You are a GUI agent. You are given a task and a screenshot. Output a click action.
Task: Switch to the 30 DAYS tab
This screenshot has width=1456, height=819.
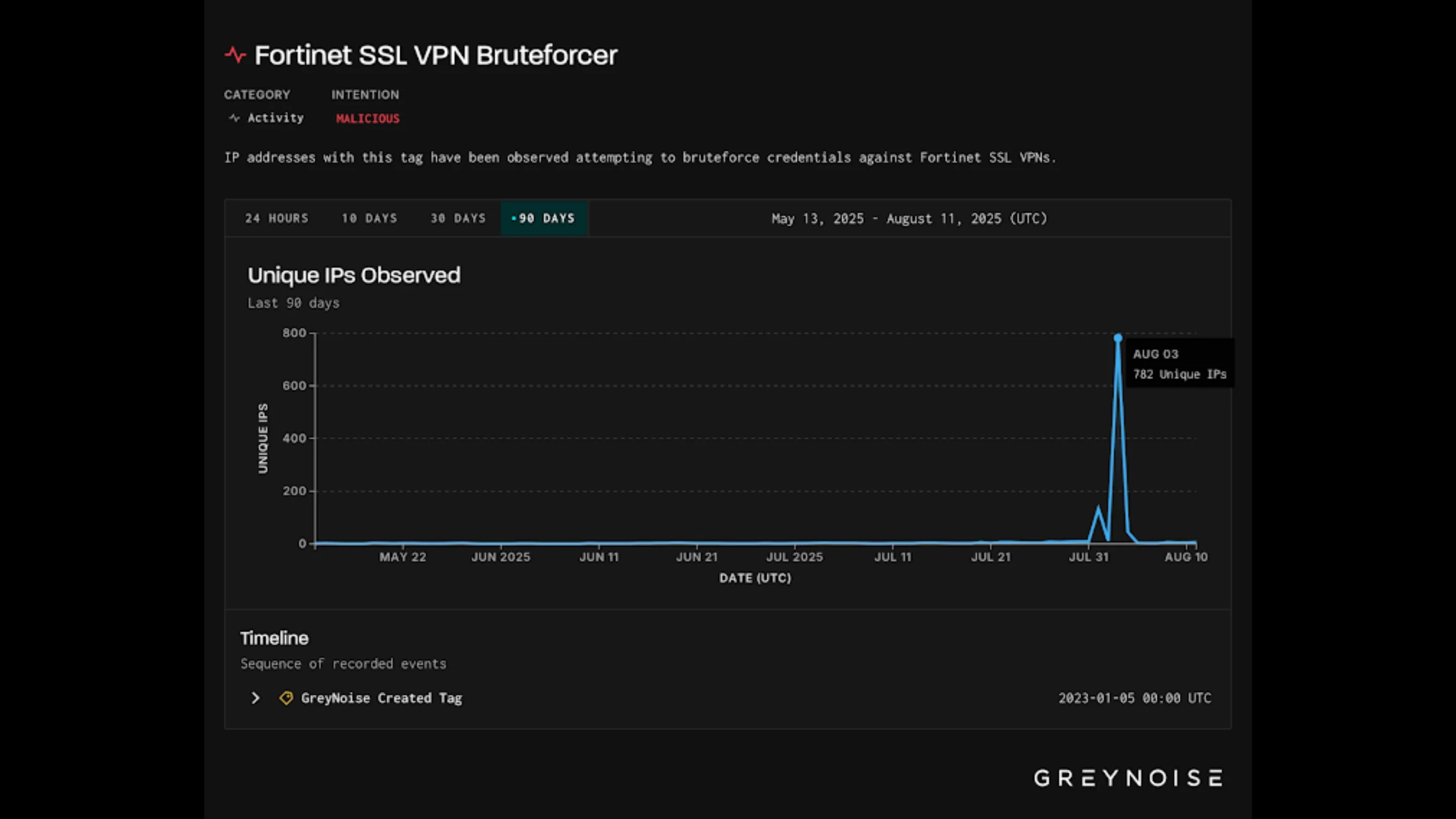pyautogui.click(x=459, y=218)
